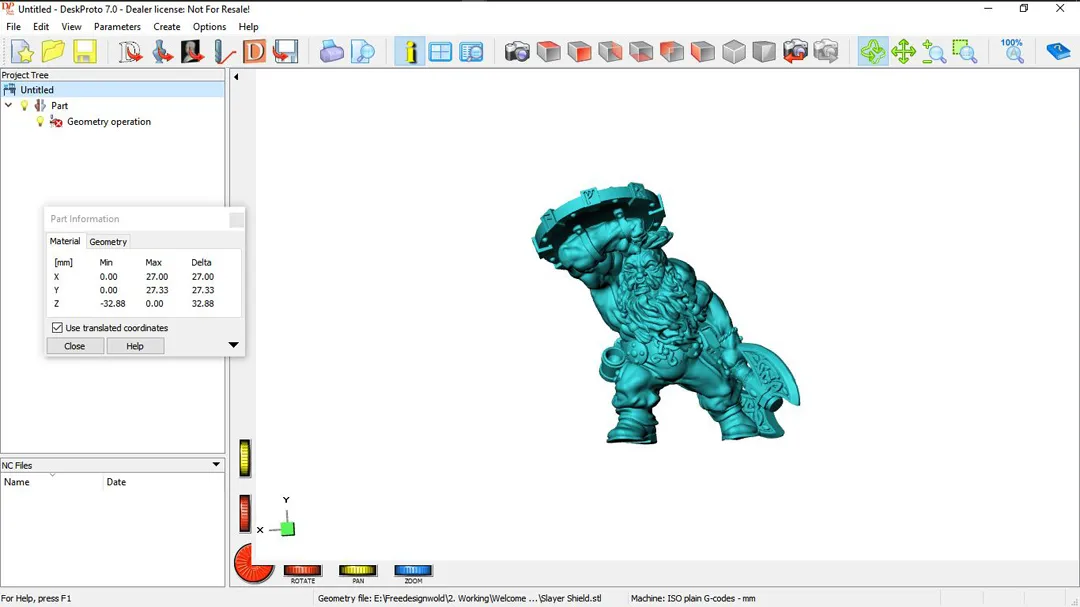Click the Zoom 100% icon
The image size is (1080, 607).
1012,52
